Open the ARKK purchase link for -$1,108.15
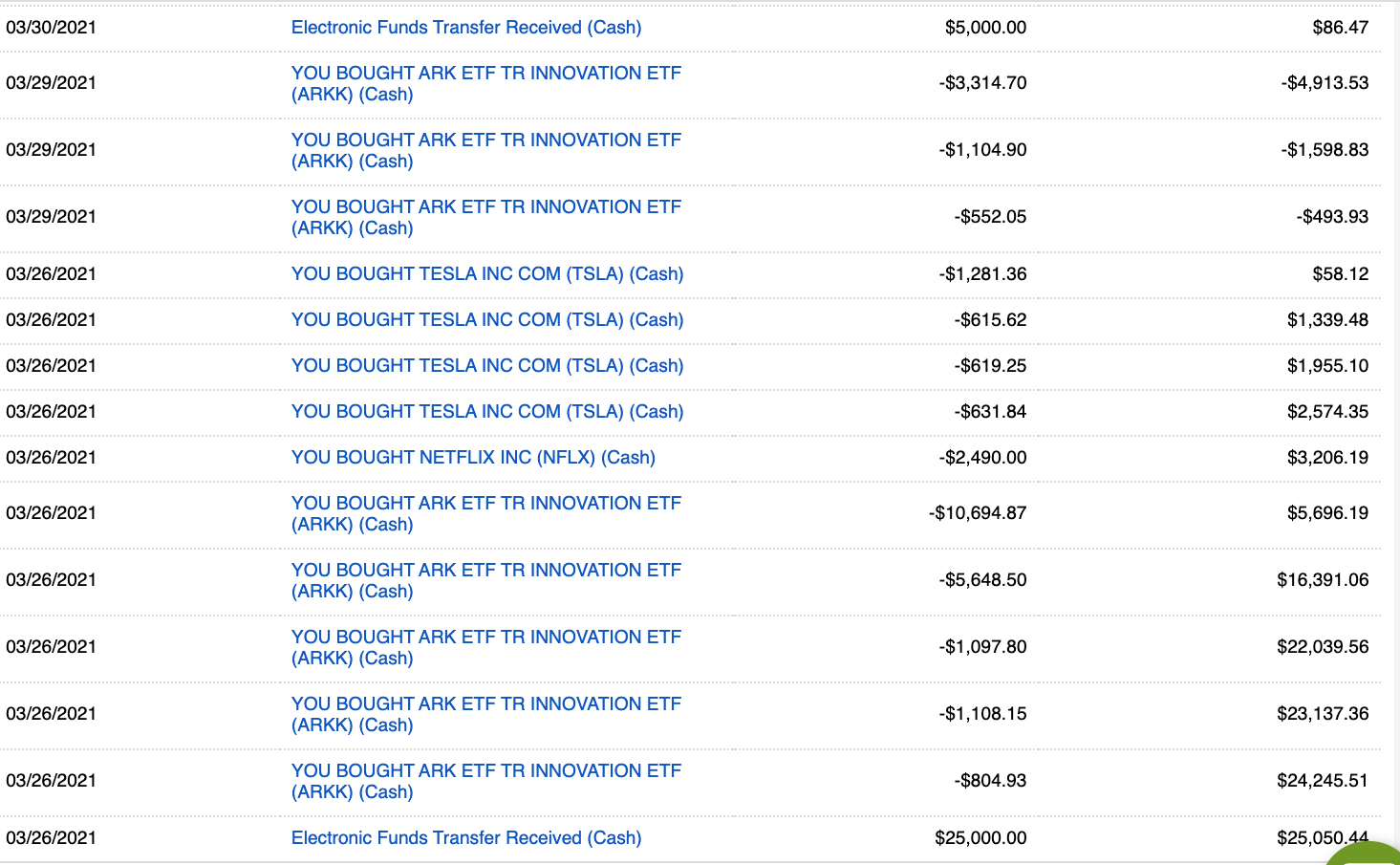Screen dimensions: 1400x865 click(486, 714)
